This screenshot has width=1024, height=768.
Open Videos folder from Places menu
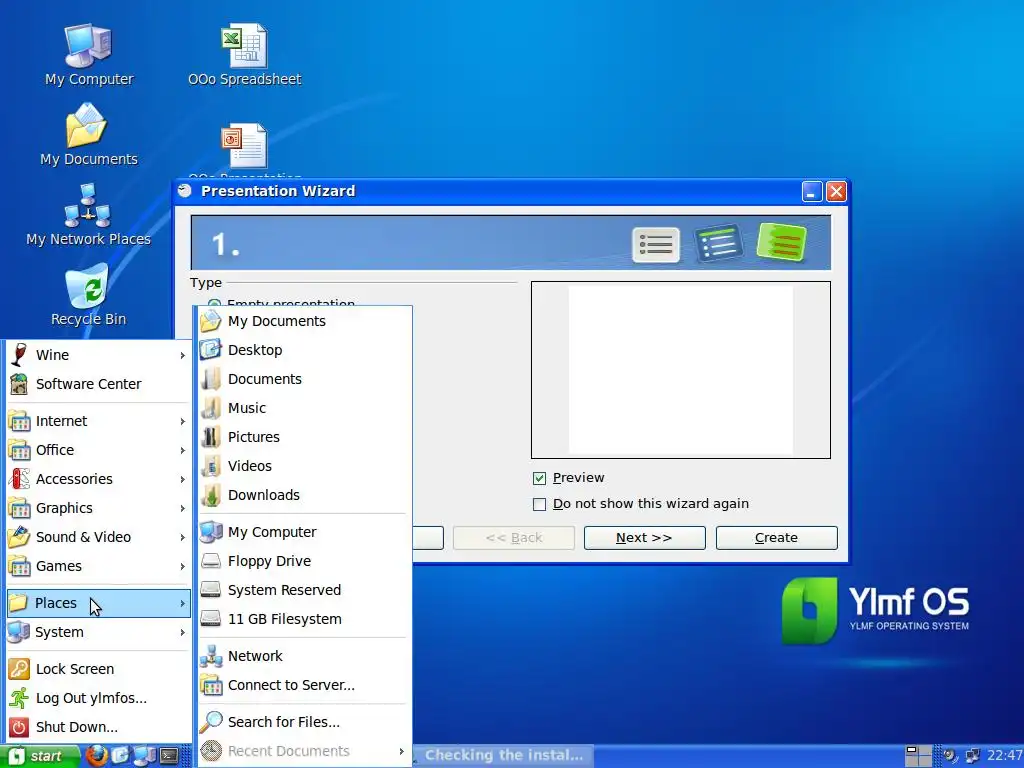click(x=303, y=466)
